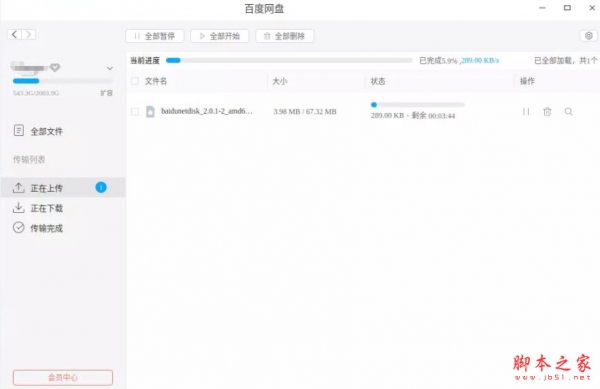600x389 pixels.
Task: Click the upload arrow icon in sidebar
Action: click(x=18, y=187)
